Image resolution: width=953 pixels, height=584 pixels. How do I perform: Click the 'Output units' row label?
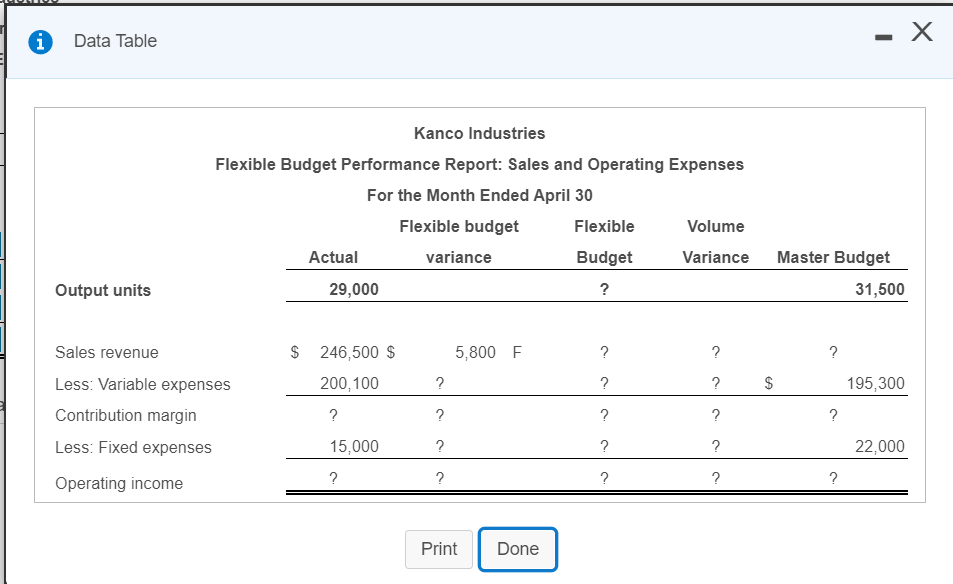[x=103, y=290]
